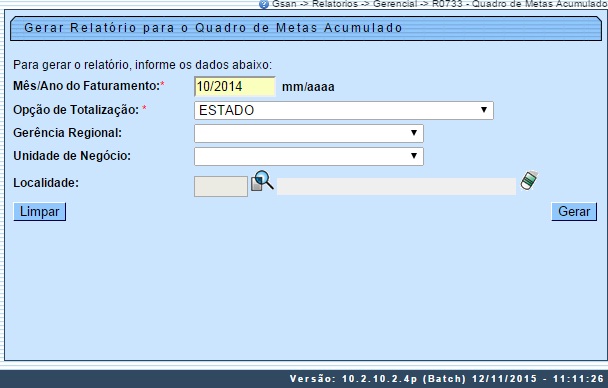Click the 'Localidade:' label

point(46,183)
